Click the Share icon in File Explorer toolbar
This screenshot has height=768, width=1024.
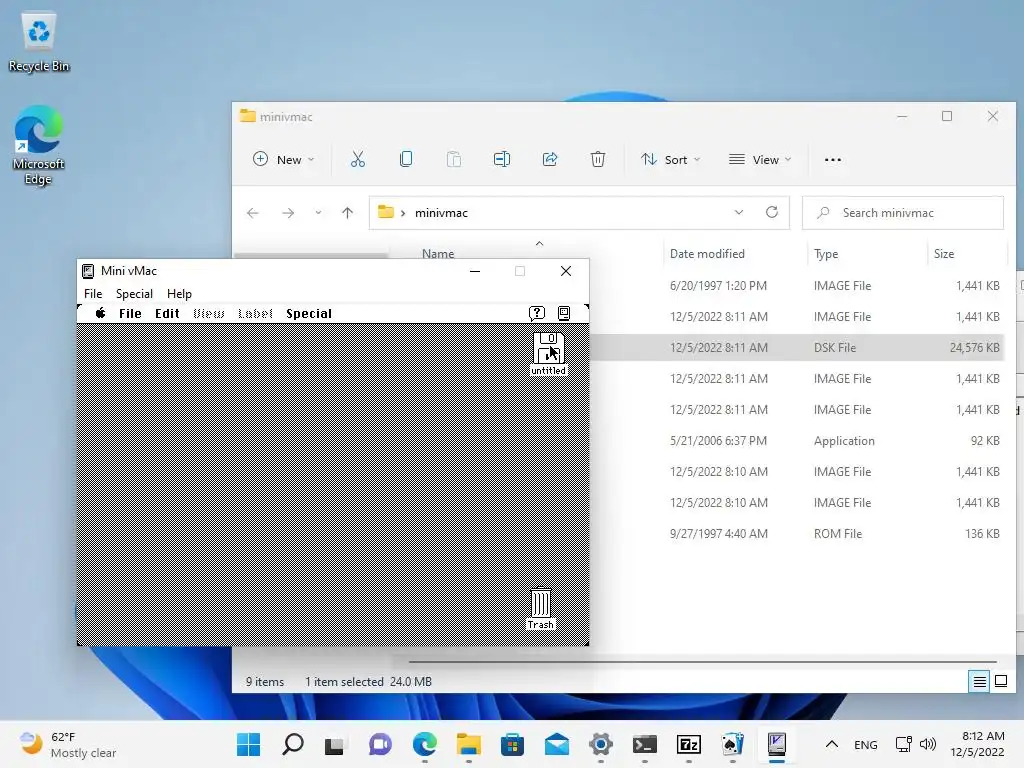[550, 159]
